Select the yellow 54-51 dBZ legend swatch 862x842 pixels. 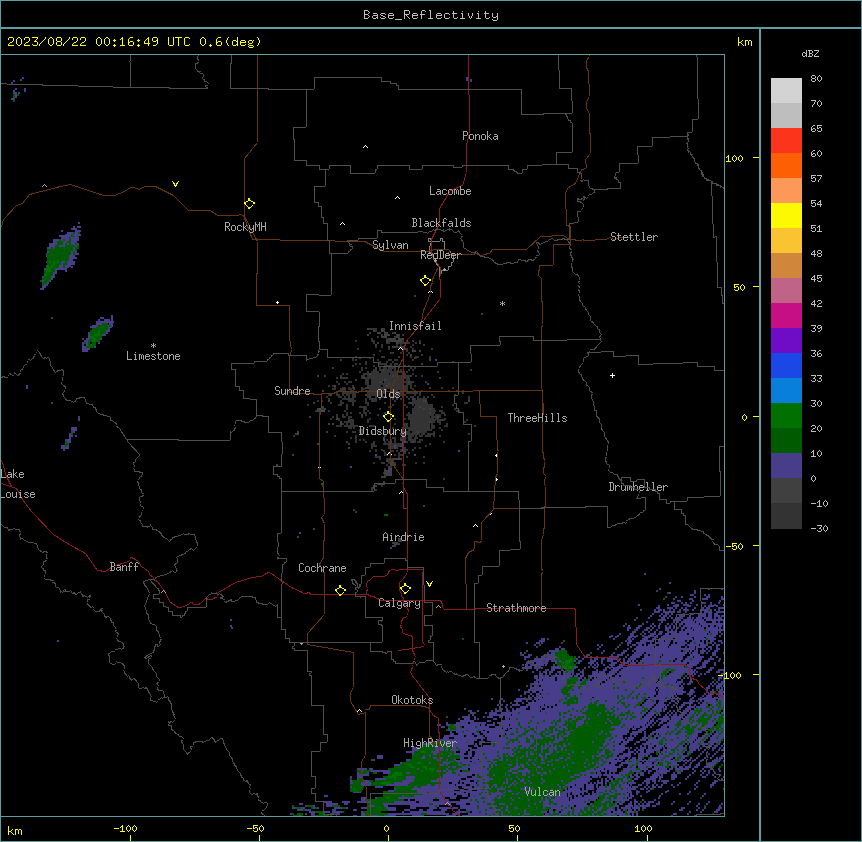[786, 215]
